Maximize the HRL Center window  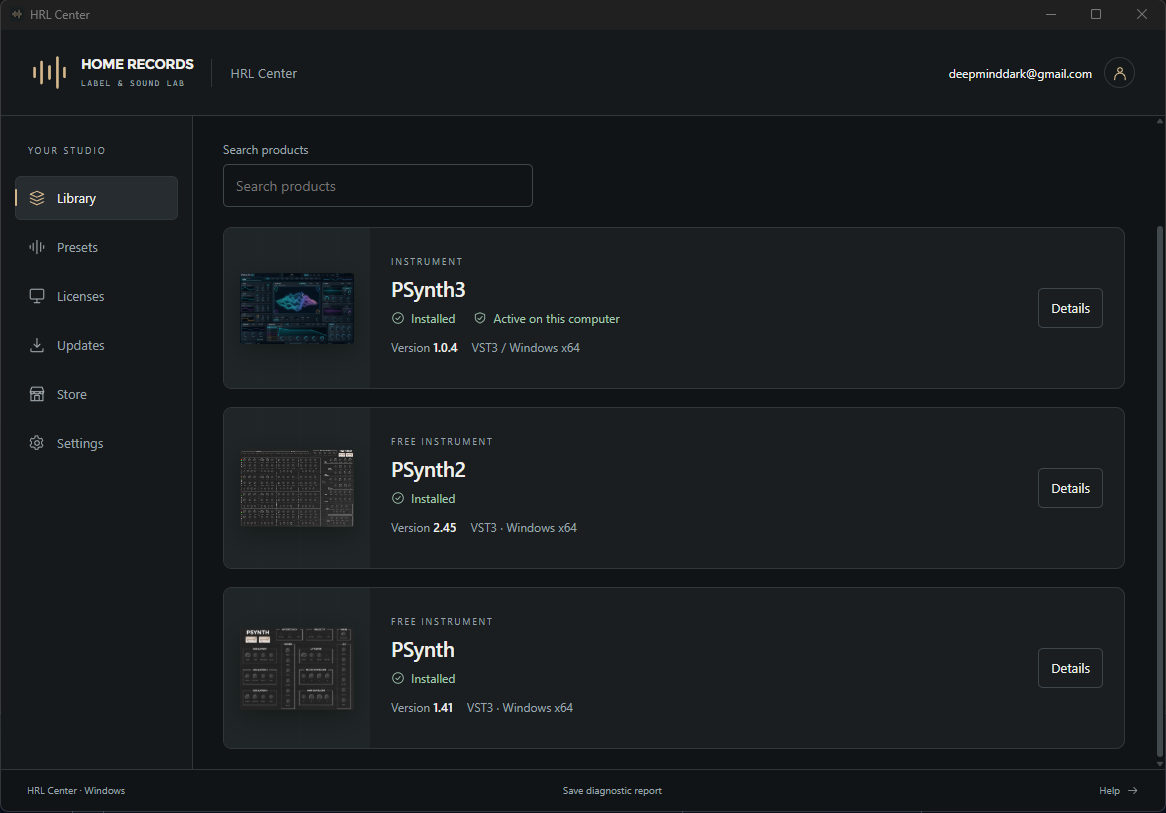pos(1095,14)
